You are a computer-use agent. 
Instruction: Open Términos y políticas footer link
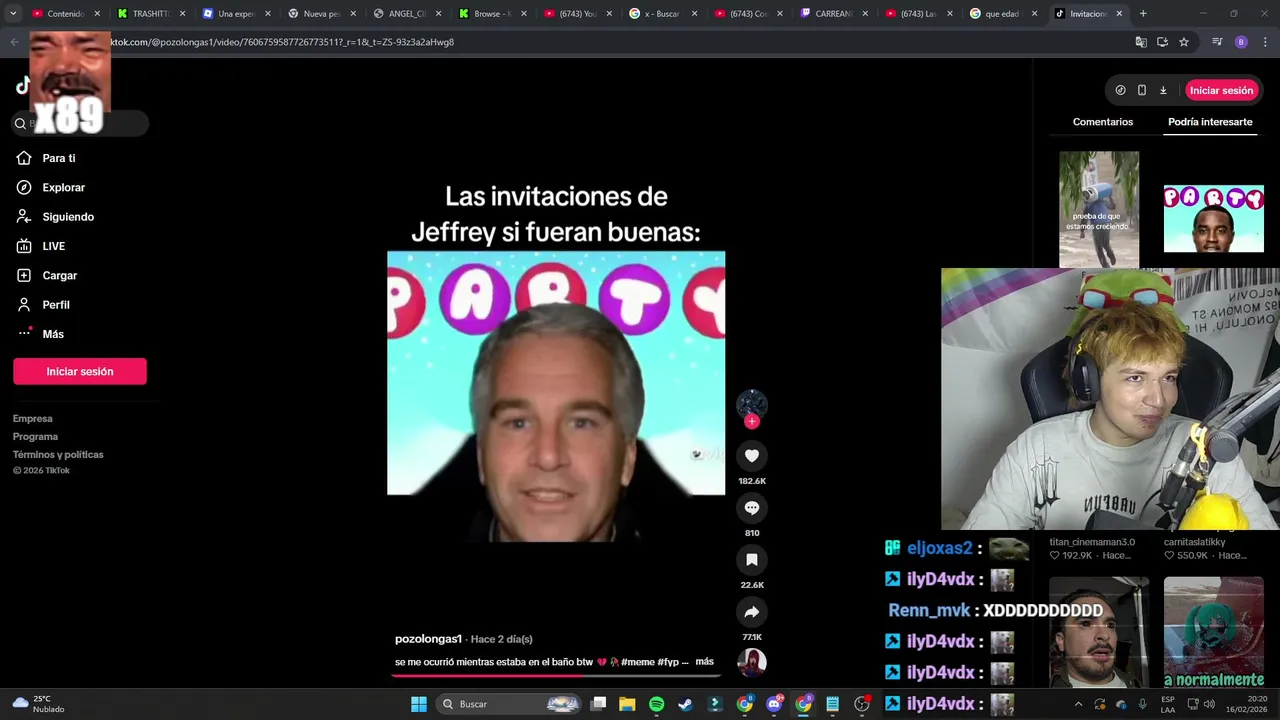(x=58, y=455)
